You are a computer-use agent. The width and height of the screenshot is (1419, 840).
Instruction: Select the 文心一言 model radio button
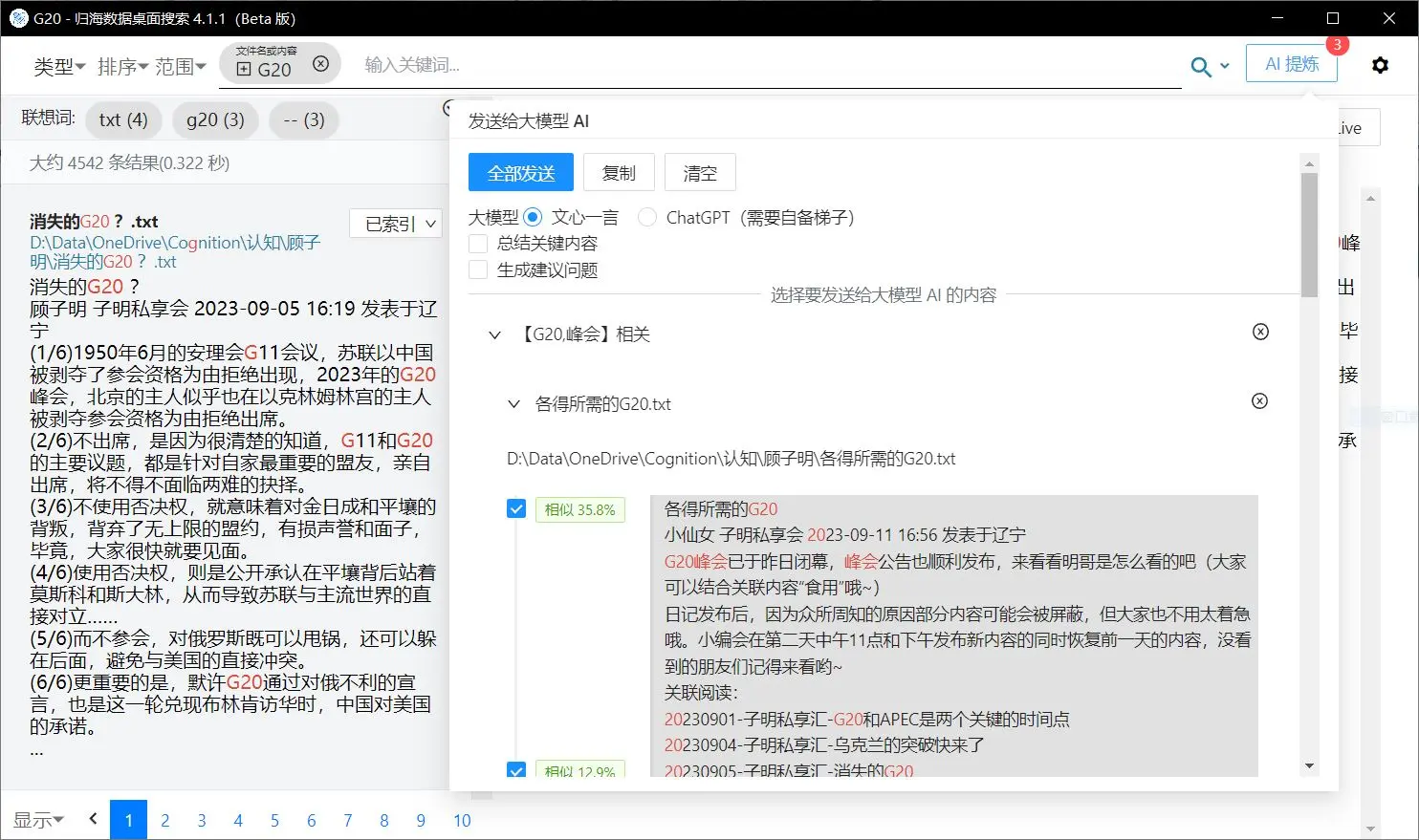pyautogui.click(x=533, y=217)
